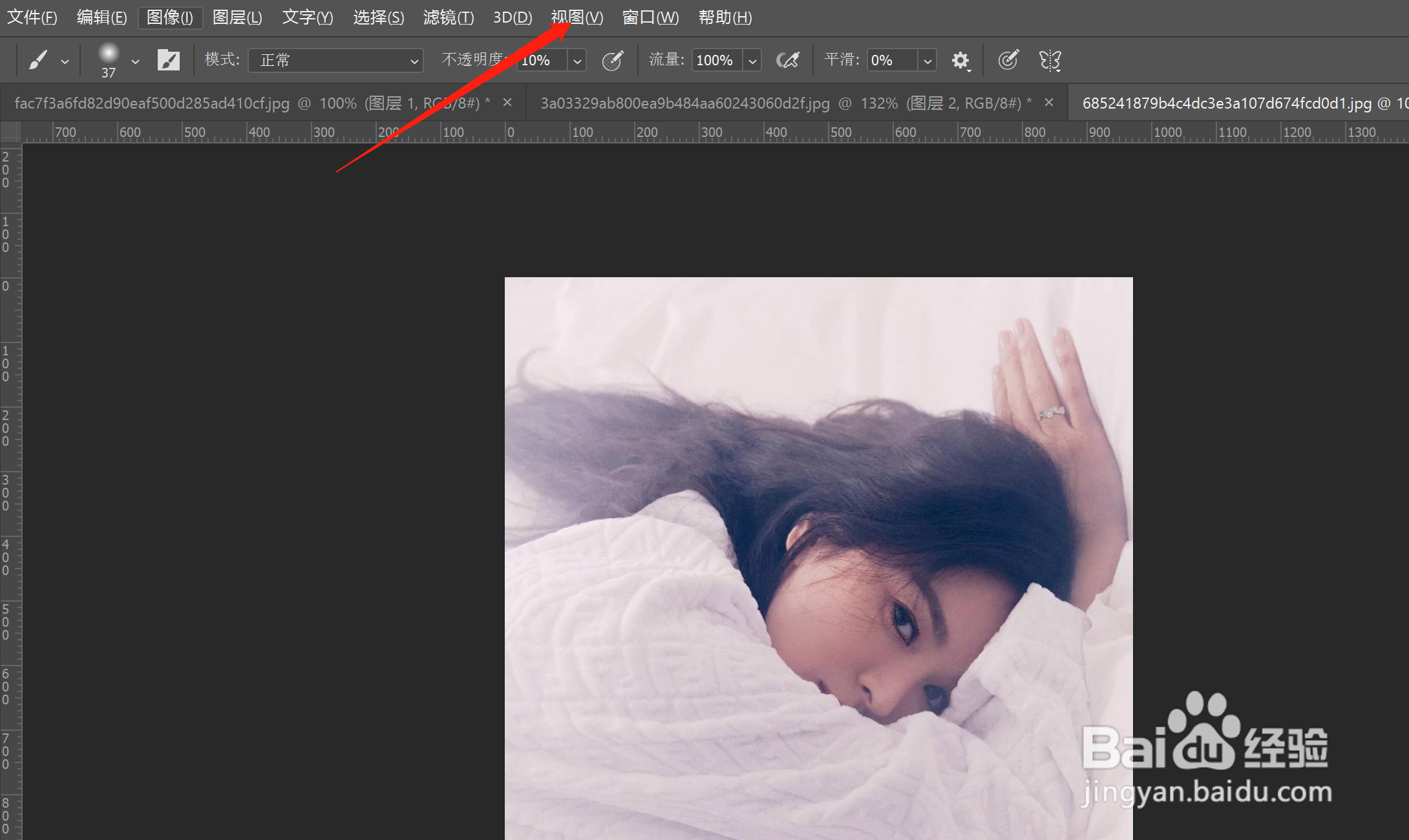Image resolution: width=1409 pixels, height=840 pixels.
Task: Open smoothing options gear icon
Action: point(960,60)
